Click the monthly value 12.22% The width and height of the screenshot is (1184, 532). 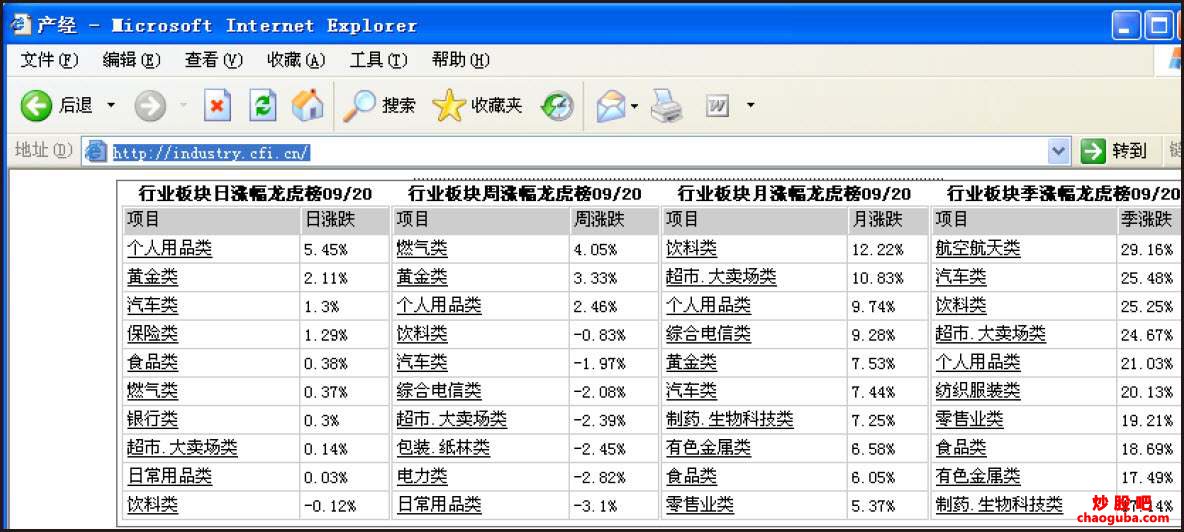click(877, 249)
